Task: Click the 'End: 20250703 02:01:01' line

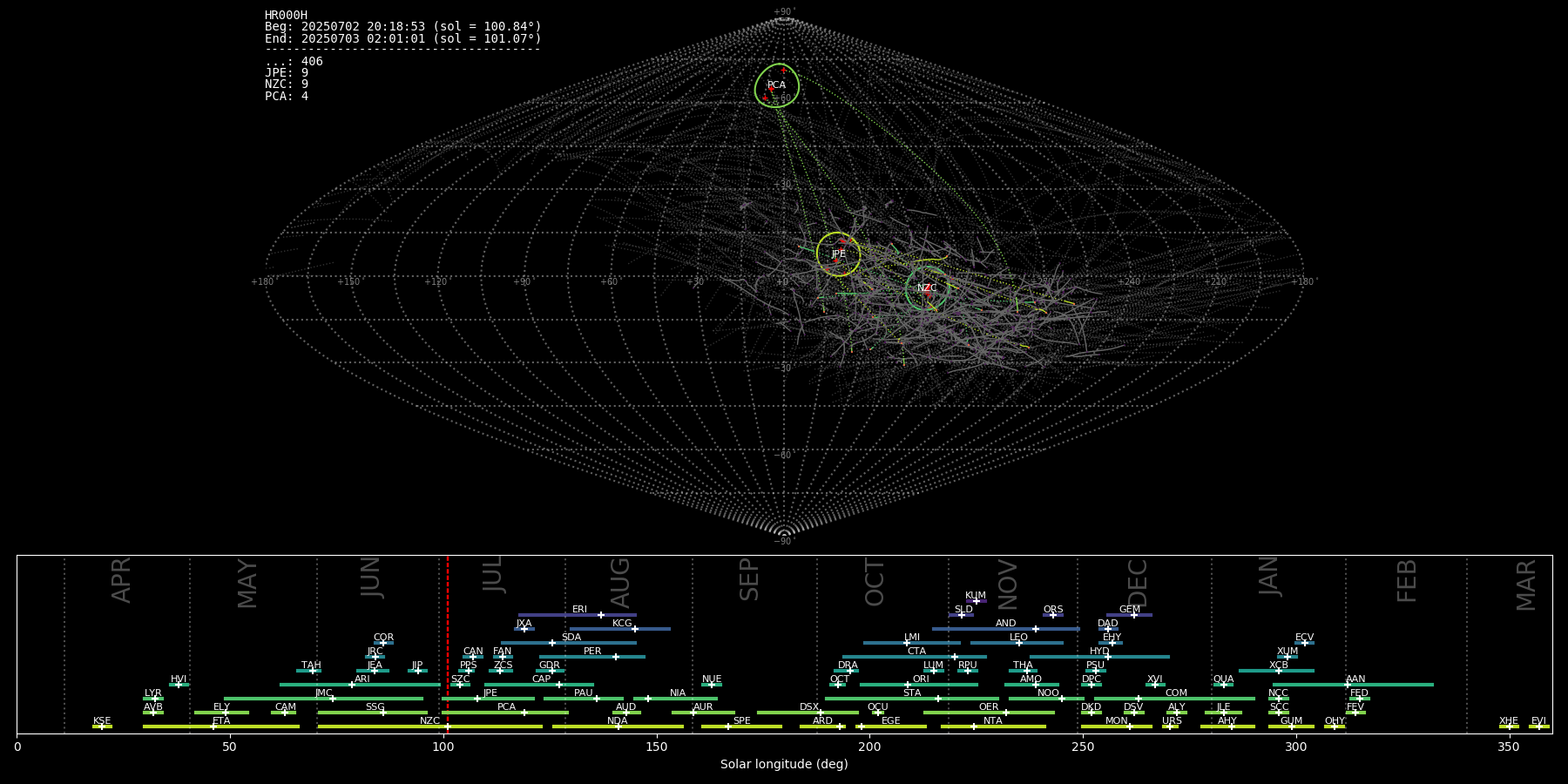Action: 403,38
